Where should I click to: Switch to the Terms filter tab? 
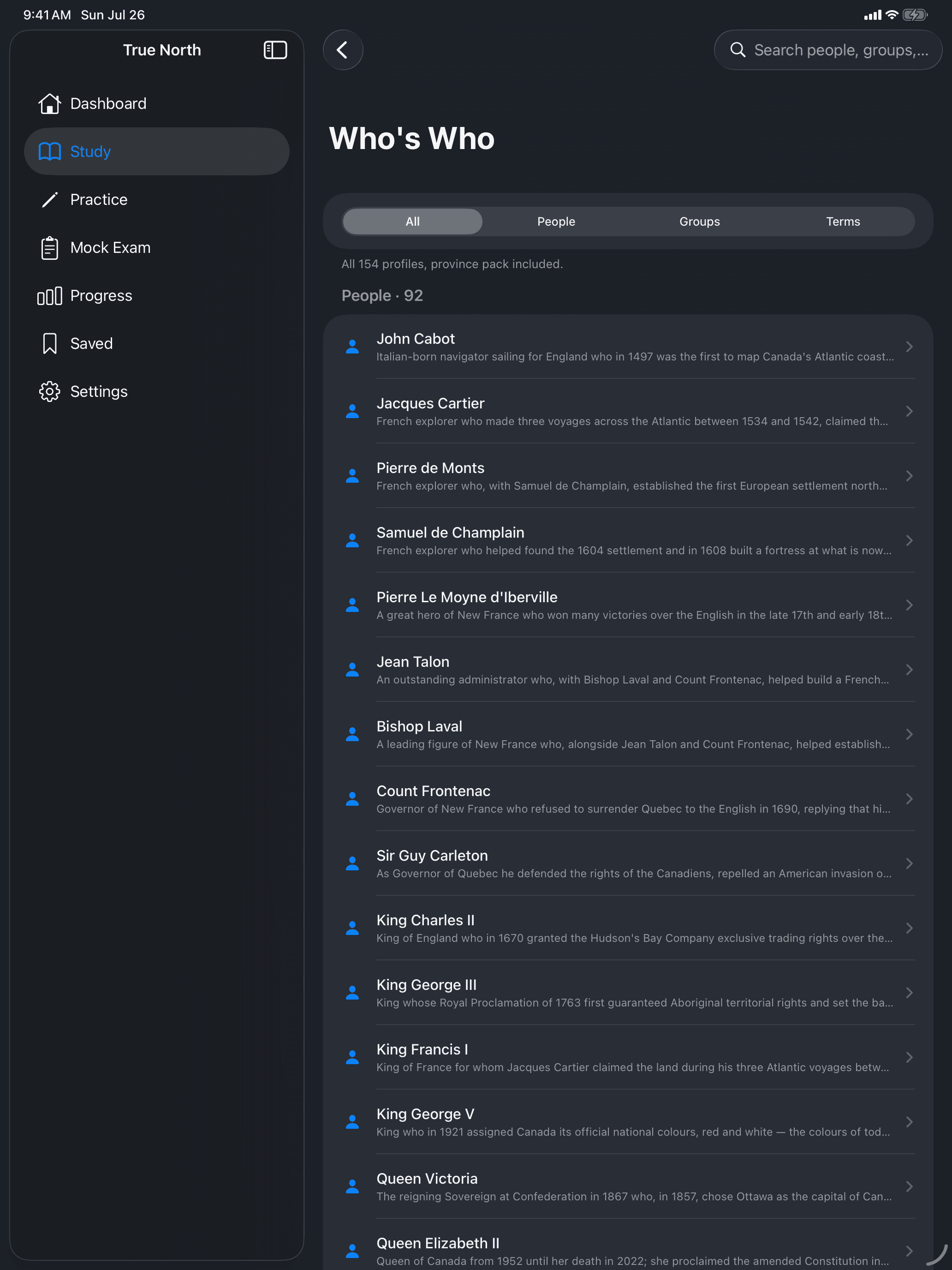point(843,222)
